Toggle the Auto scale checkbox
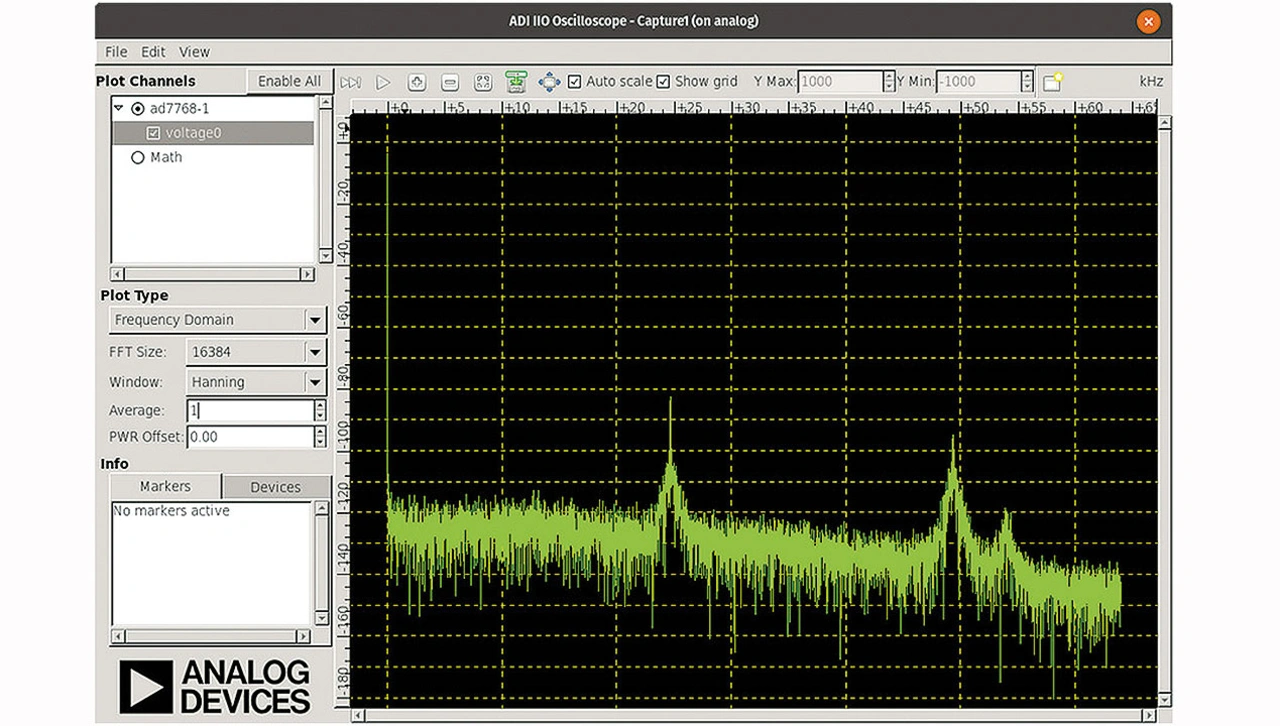Image resolution: width=1280 pixels, height=726 pixels. point(575,82)
